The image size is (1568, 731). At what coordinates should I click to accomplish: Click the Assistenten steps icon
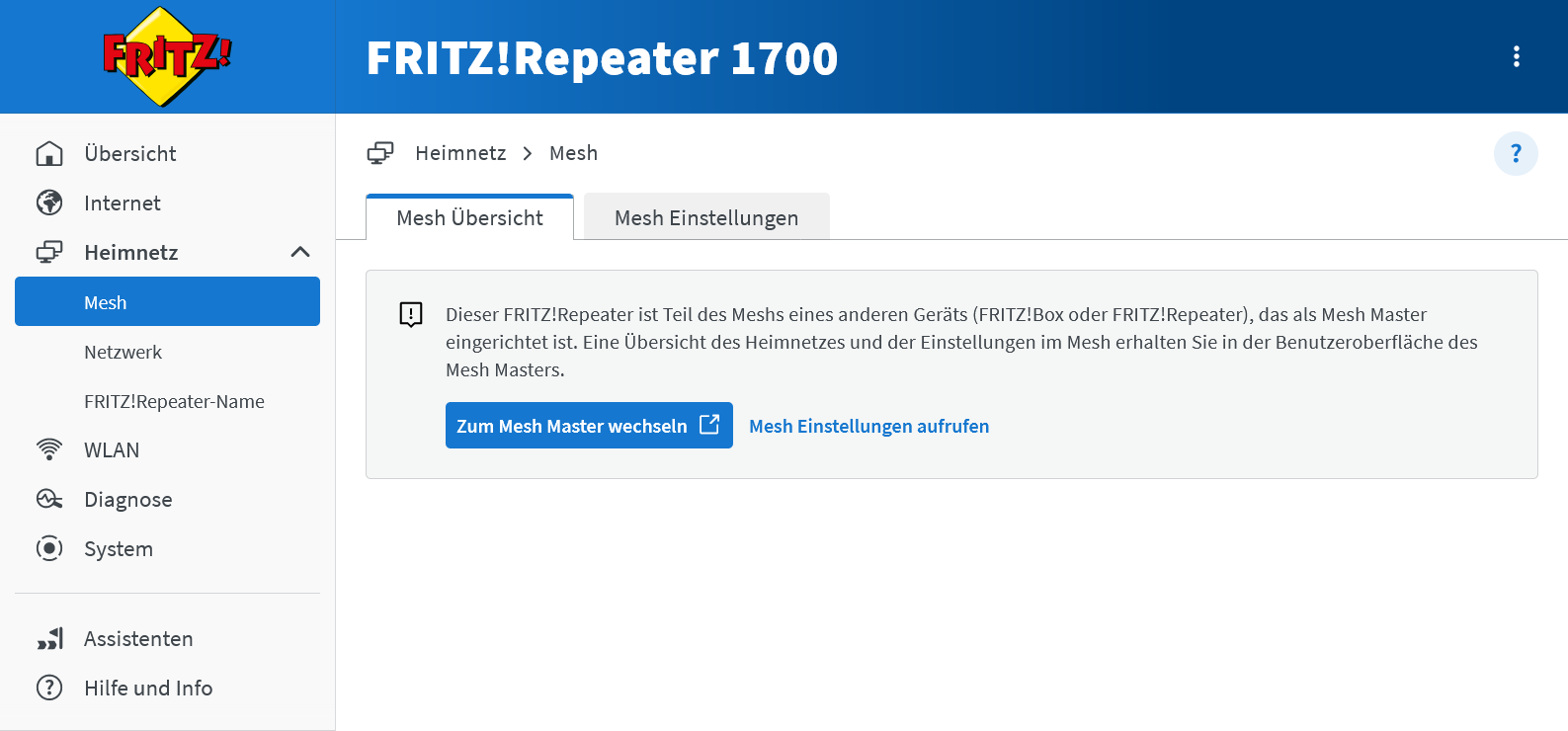49,639
